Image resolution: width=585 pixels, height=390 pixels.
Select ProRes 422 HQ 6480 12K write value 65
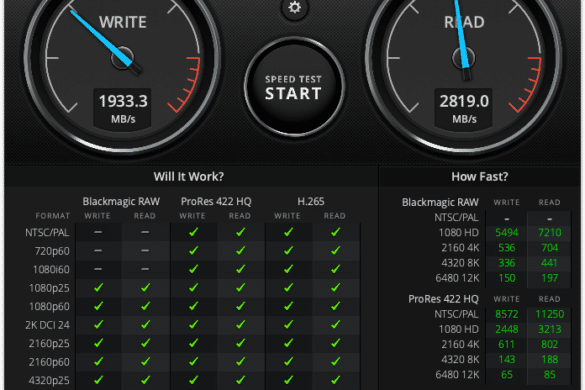click(x=507, y=375)
